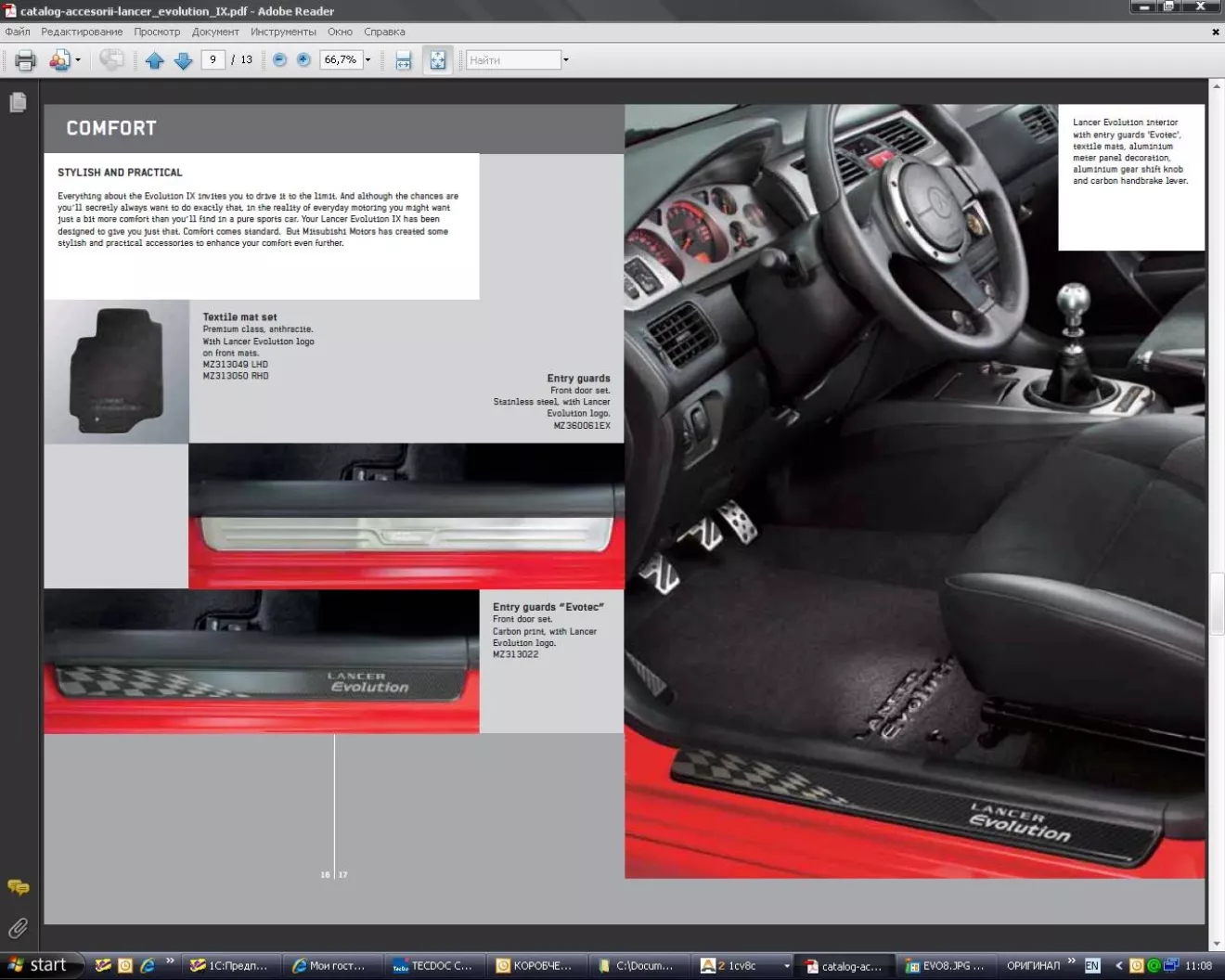
Task: Switch to TECDOC taskbar window
Action: click(x=432, y=966)
